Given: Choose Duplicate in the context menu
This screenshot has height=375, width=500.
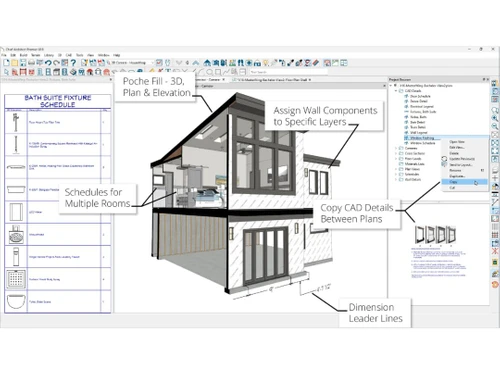Looking at the screenshot, I should 464,176.
